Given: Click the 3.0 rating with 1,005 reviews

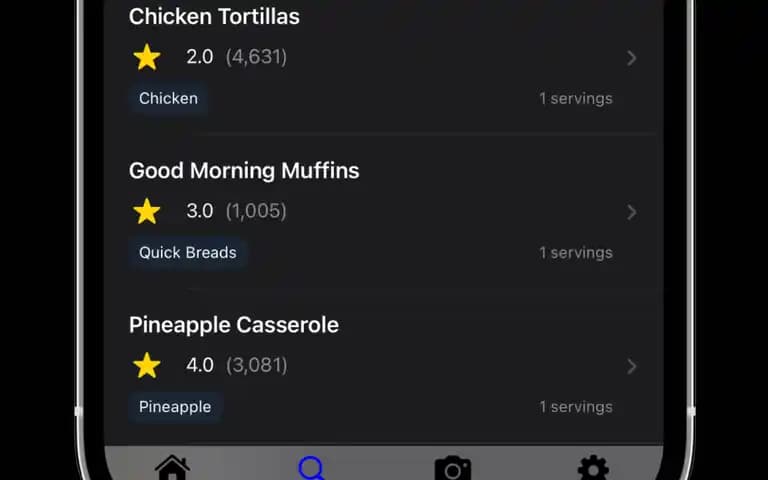Looking at the screenshot, I should click(x=236, y=212).
